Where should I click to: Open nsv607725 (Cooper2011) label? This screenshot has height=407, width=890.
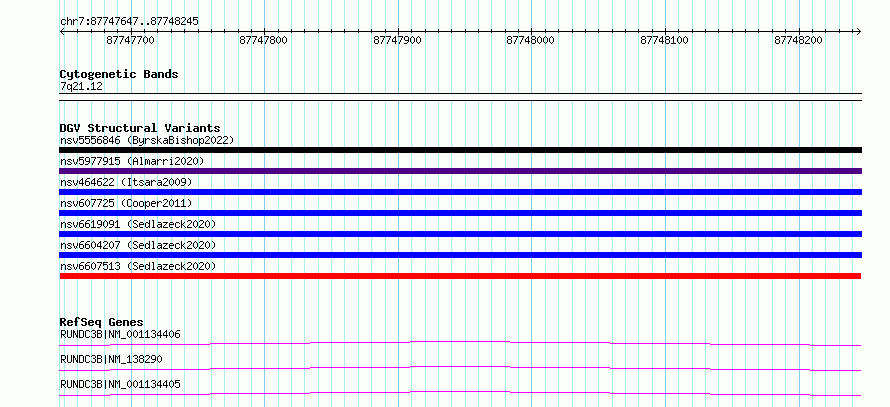click(126, 203)
